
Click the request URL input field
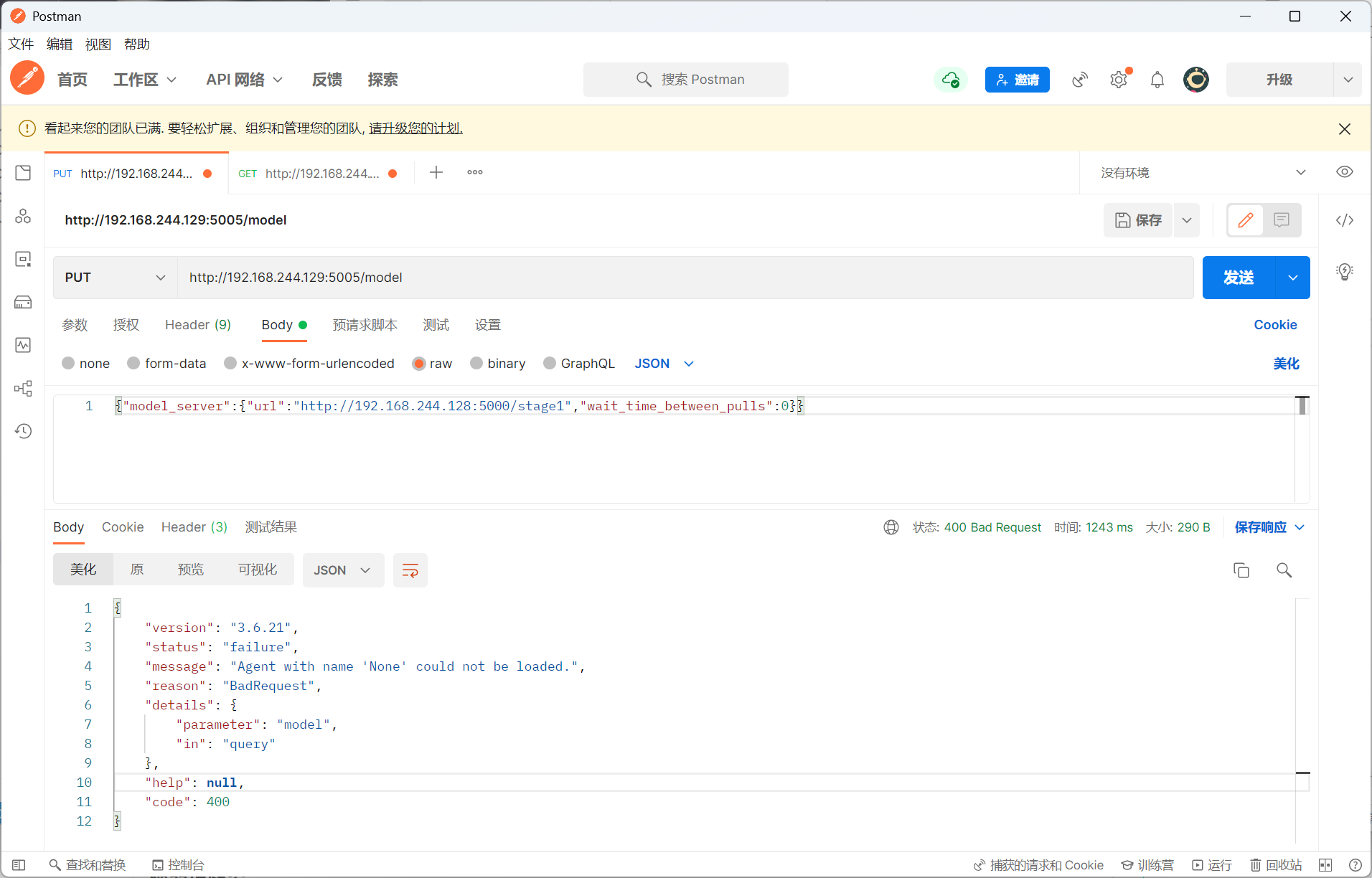coord(685,278)
